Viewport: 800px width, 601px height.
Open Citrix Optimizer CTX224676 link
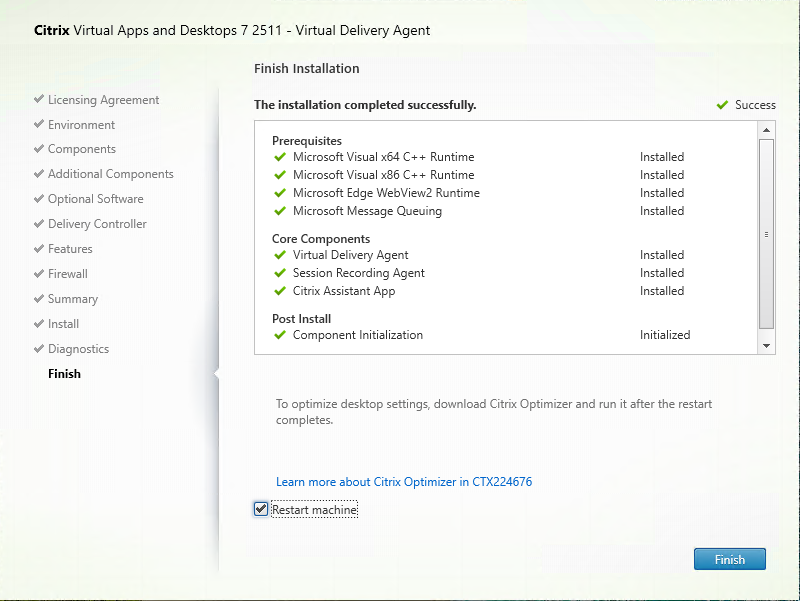coord(404,482)
